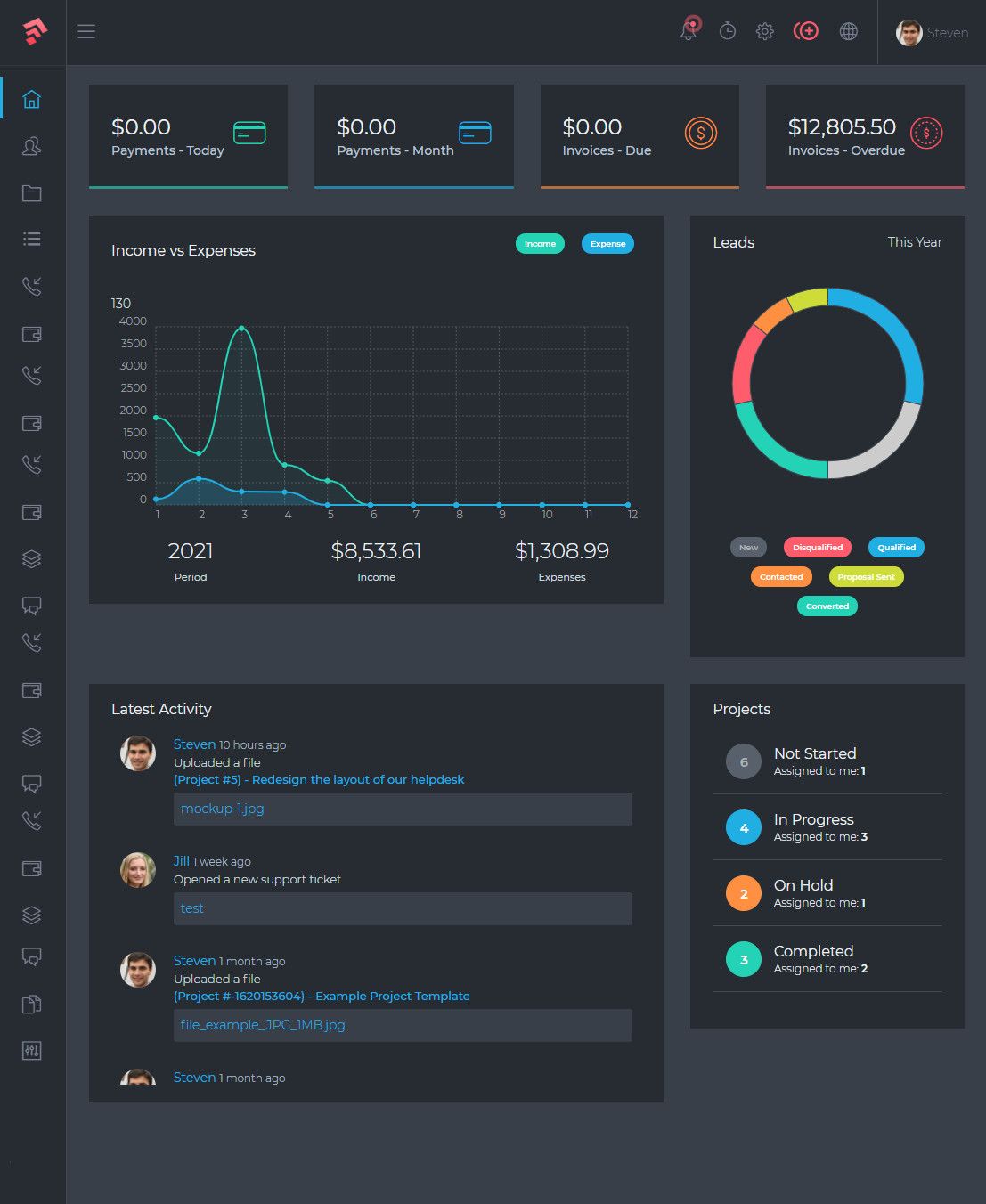Open the Projects folder icon in sidebar
Screen dimensions: 986x1204
pos(31,193)
